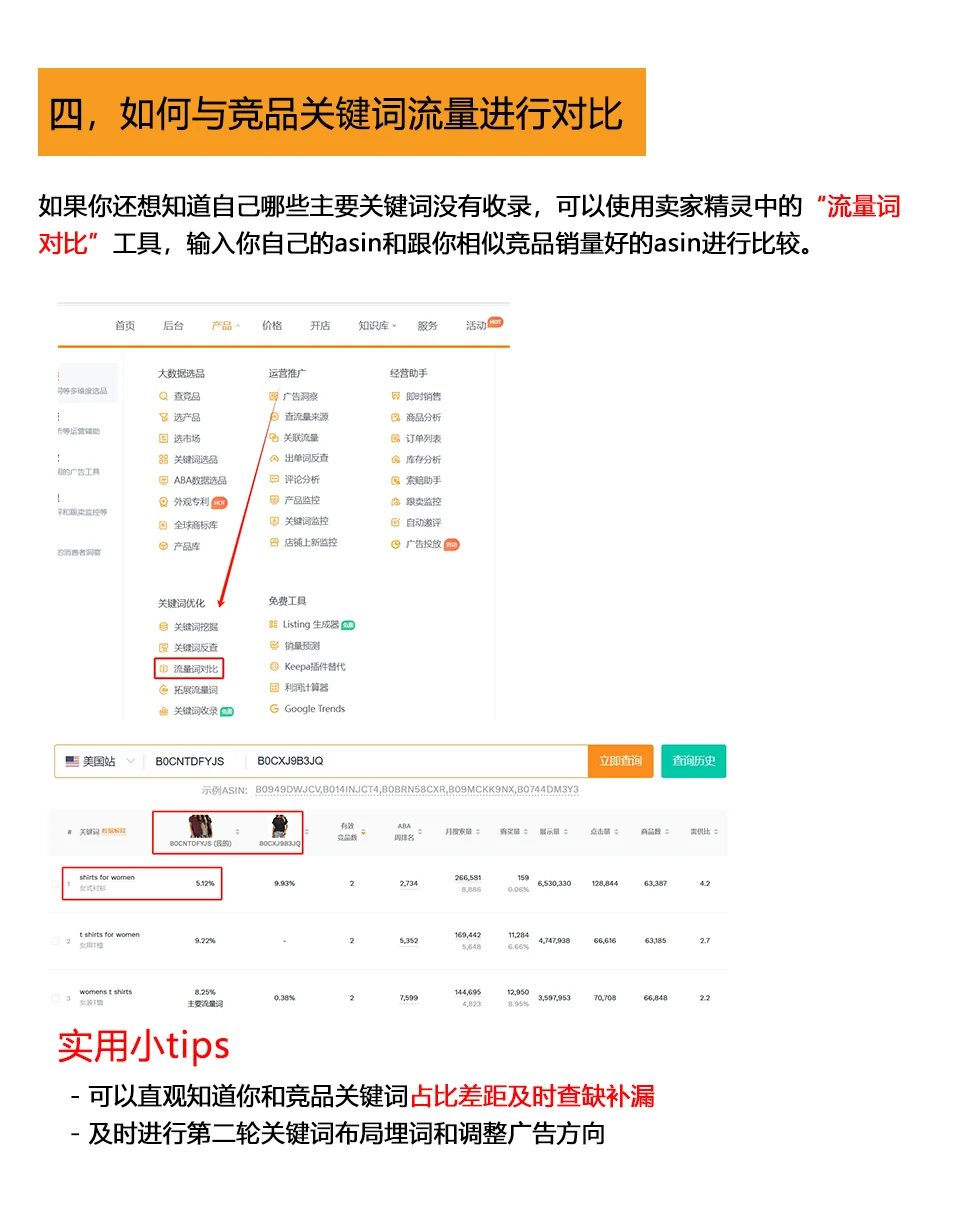Click the 选产品 funnel icon
Screen dimensions: 980x1226
(163, 418)
